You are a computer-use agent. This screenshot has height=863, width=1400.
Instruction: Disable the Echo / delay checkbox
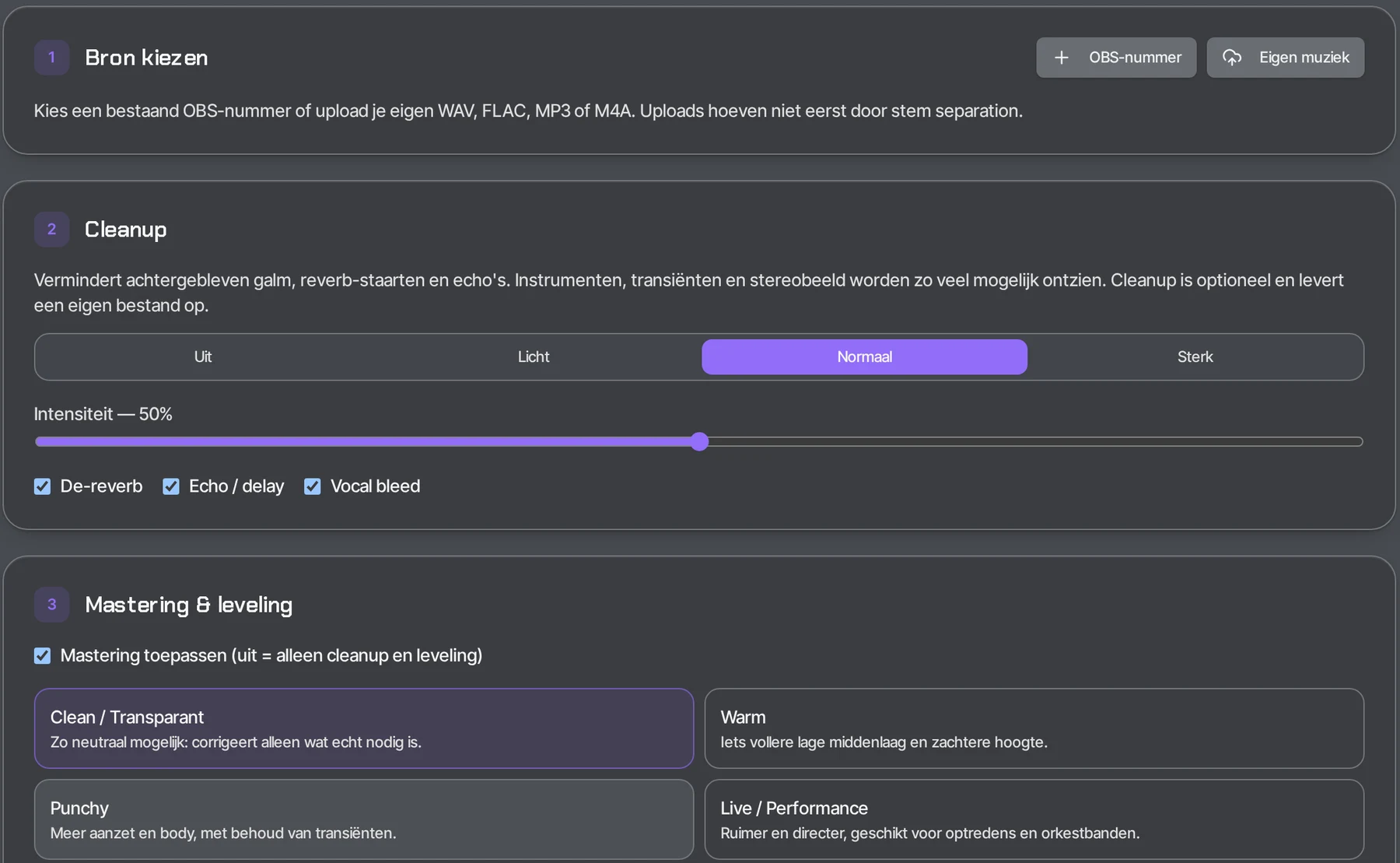(x=171, y=486)
